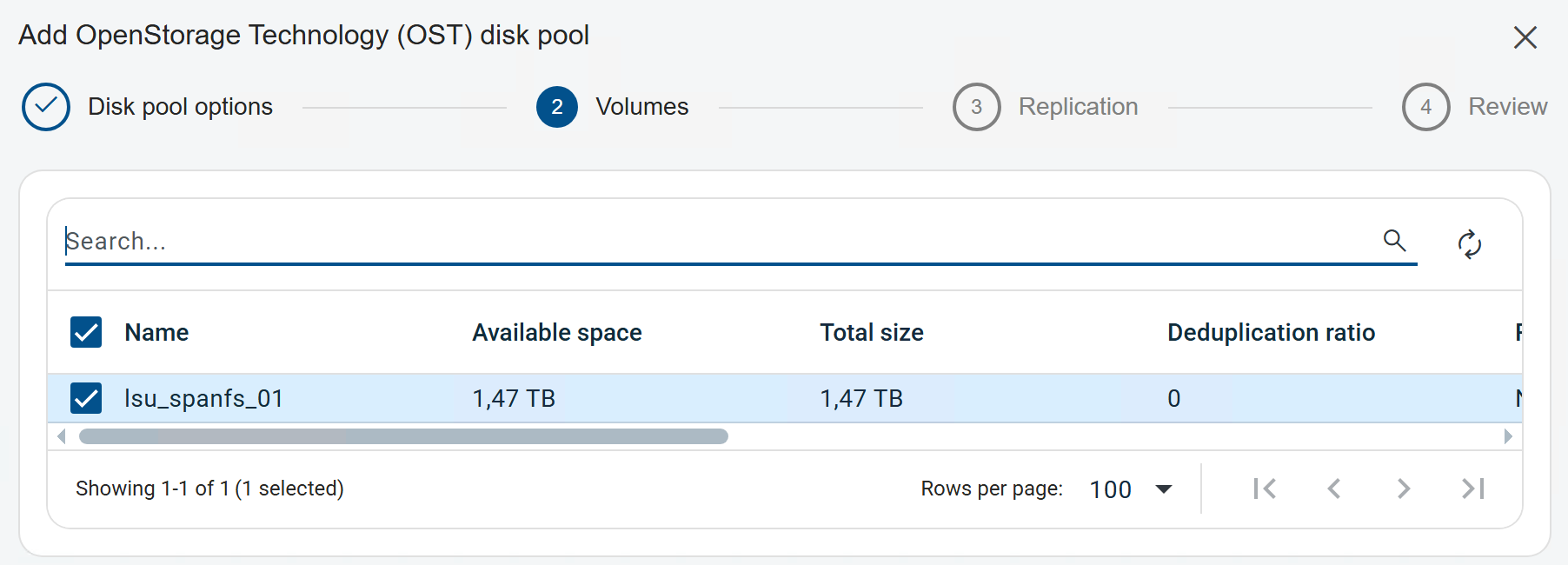This screenshot has height=565, width=1568.
Task: Close the Add OST disk pool dialog
Action: click(1525, 37)
